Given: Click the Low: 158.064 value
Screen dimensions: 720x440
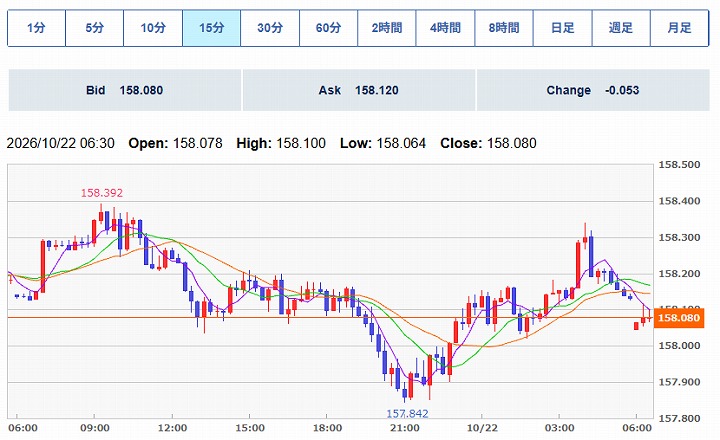Looking at the screenshot, I should click(x=383, y=143).
